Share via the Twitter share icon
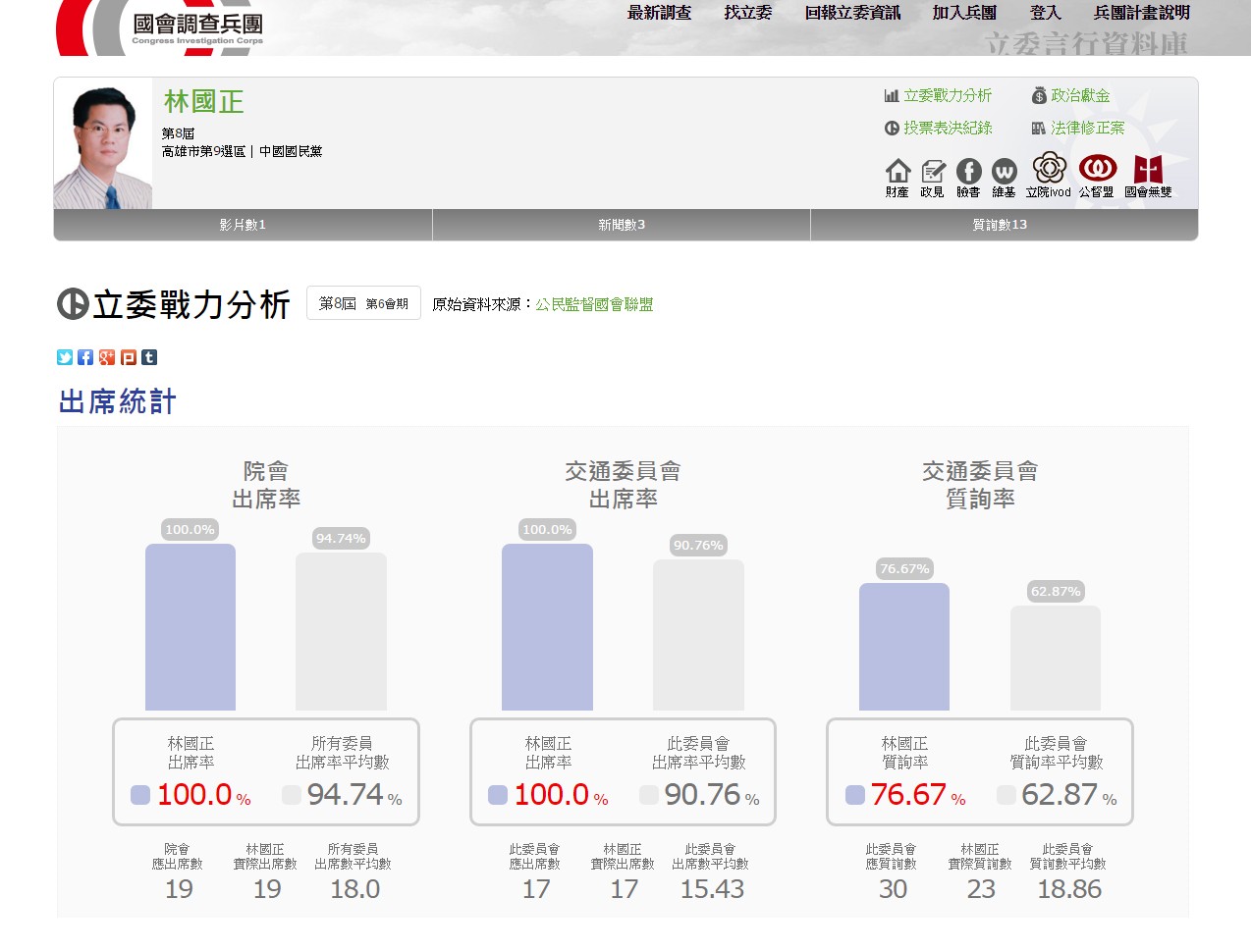 65,357
